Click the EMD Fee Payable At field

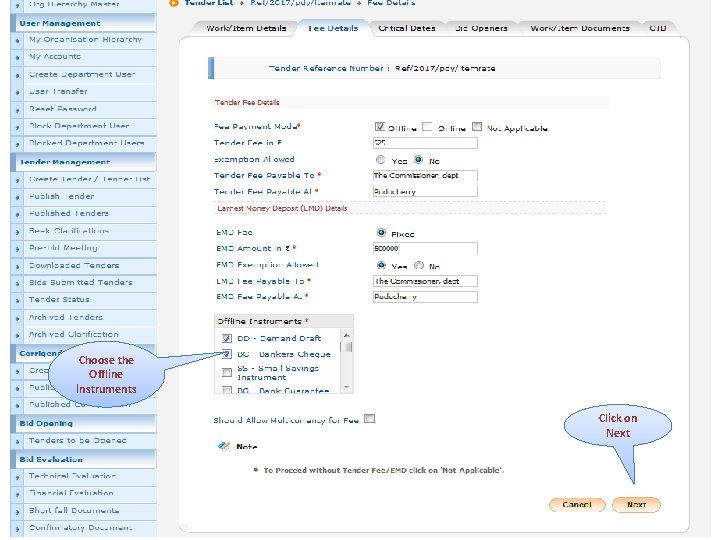coord(425,297)
